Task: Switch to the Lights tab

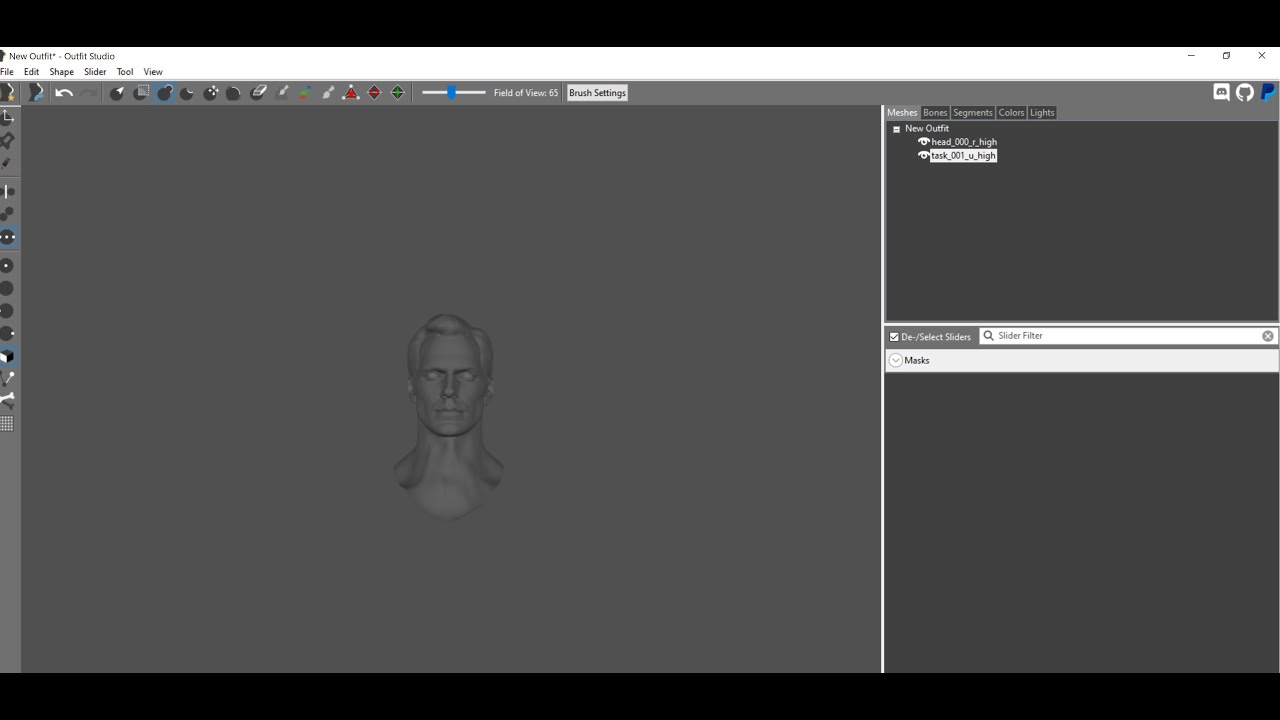Action: [1042, 113]
